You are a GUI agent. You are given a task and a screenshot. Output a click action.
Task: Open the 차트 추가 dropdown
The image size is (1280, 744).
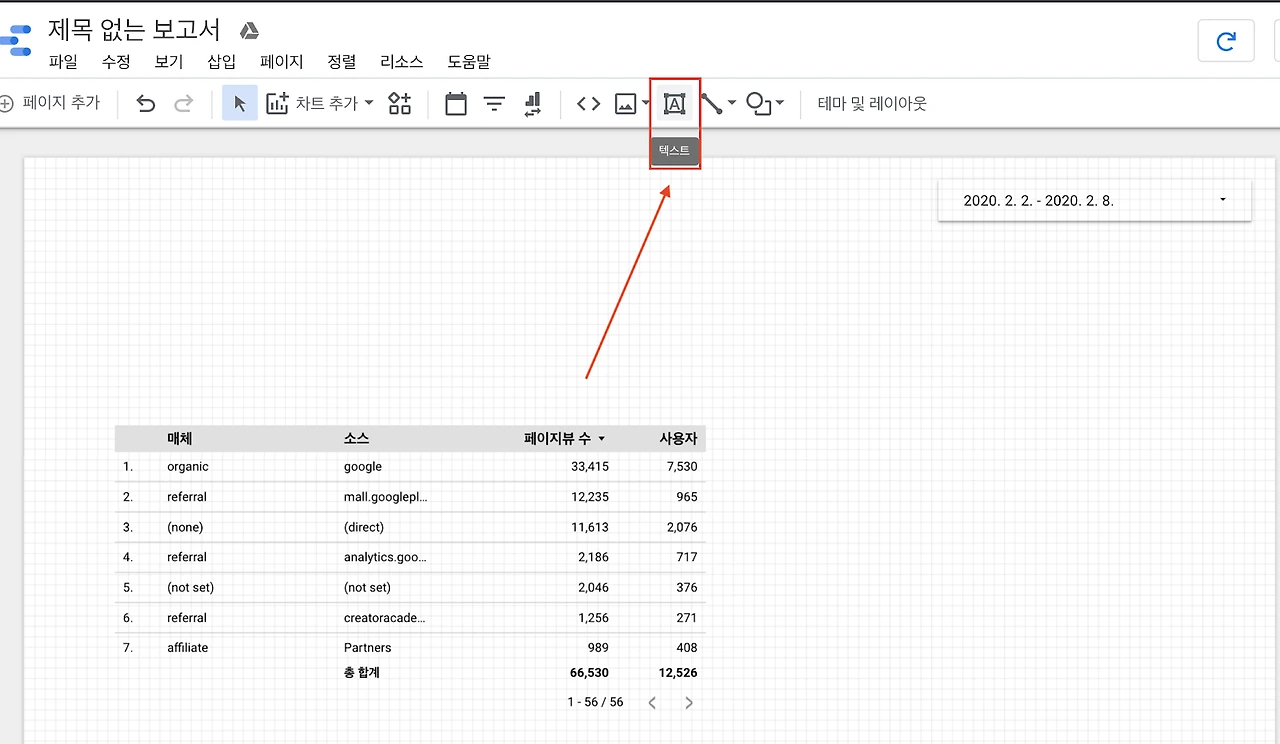tap(320, 103)
